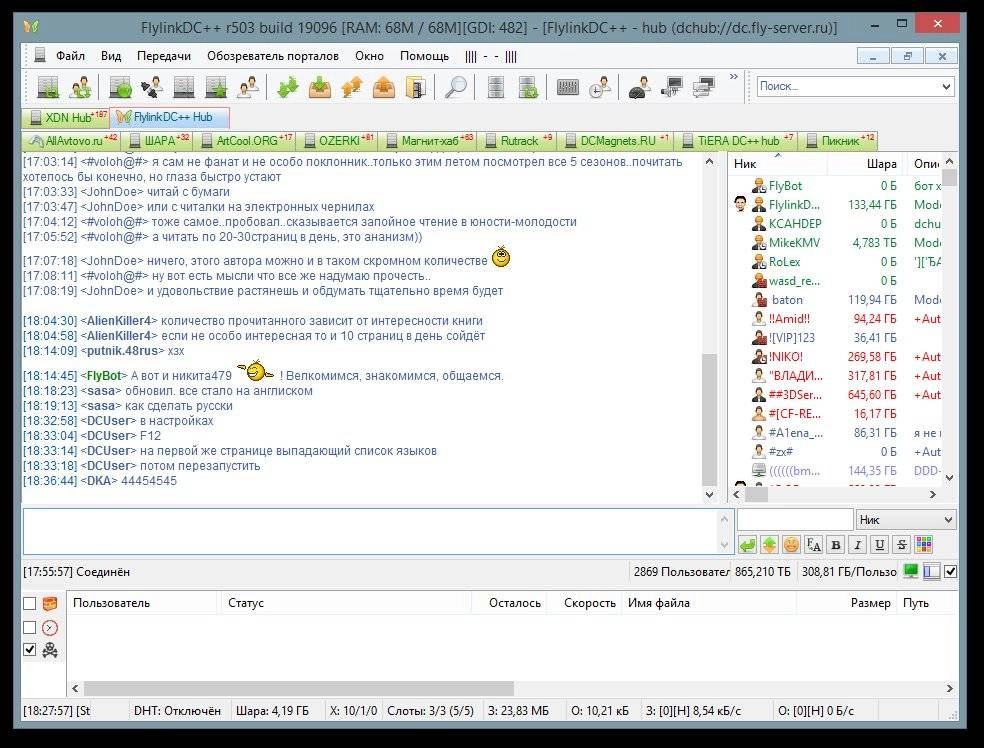Viewport: 984px width, 748px height.
Task: Click the server with green globe icon
Action: pos(120,87)
